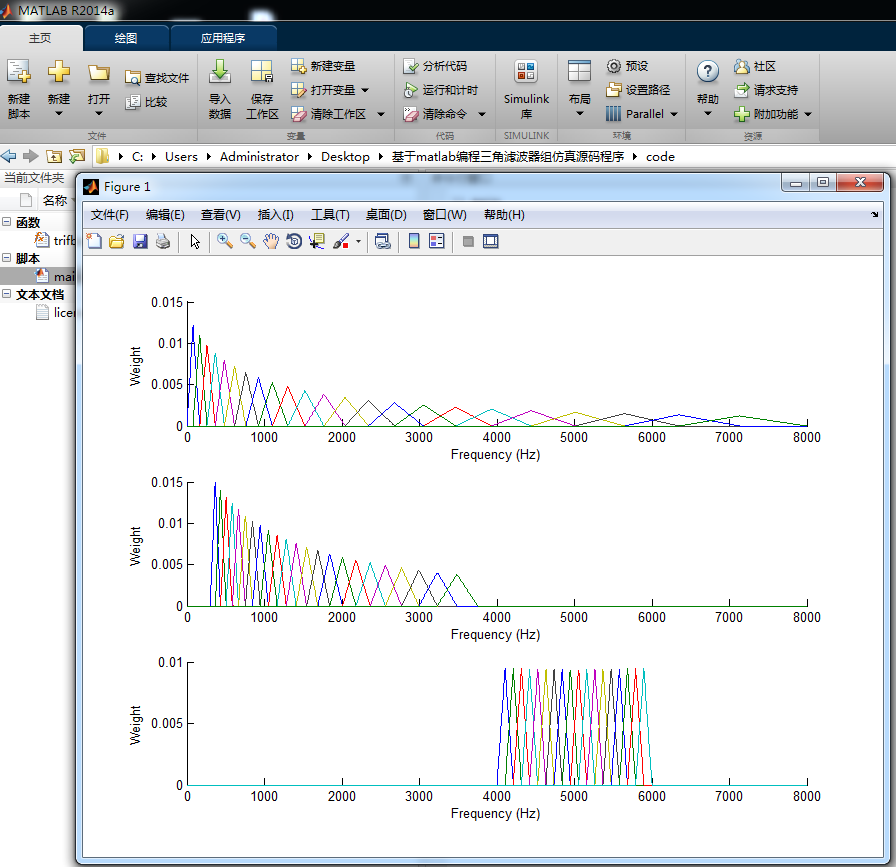Click the Show Plot Tools icon
The height and width of the screenshot is (867, 896).
pos(490,241)
